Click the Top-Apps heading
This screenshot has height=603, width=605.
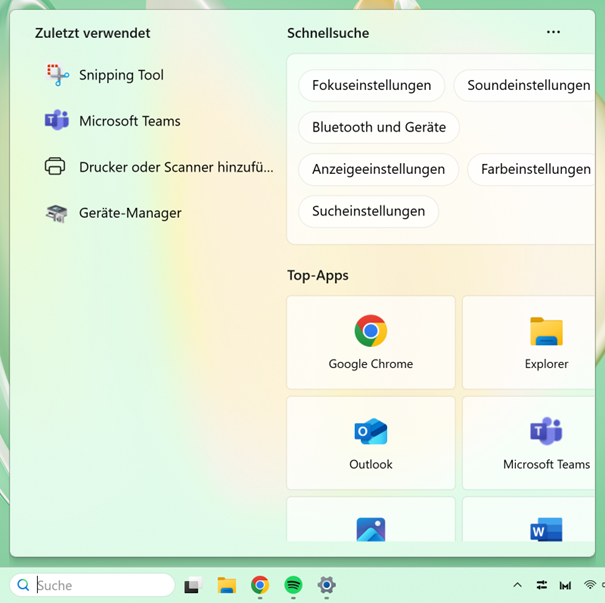(318, 275)
